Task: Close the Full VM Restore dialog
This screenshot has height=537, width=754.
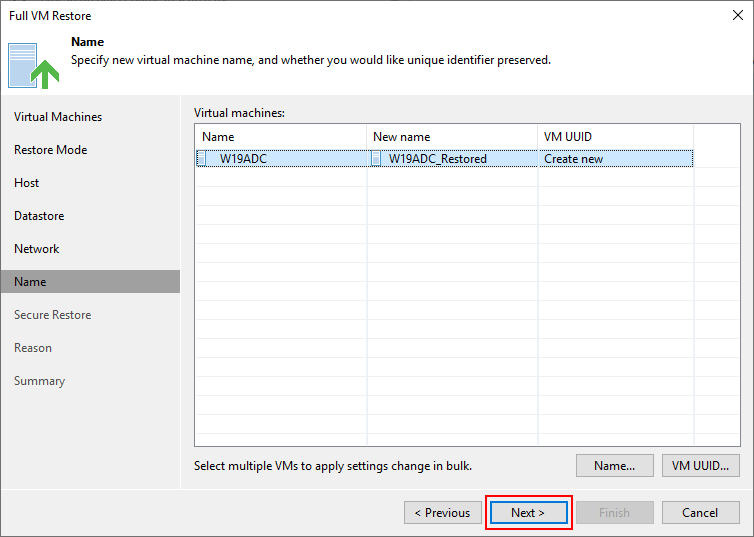Action: pyautogui.click(x=738, y=15)
